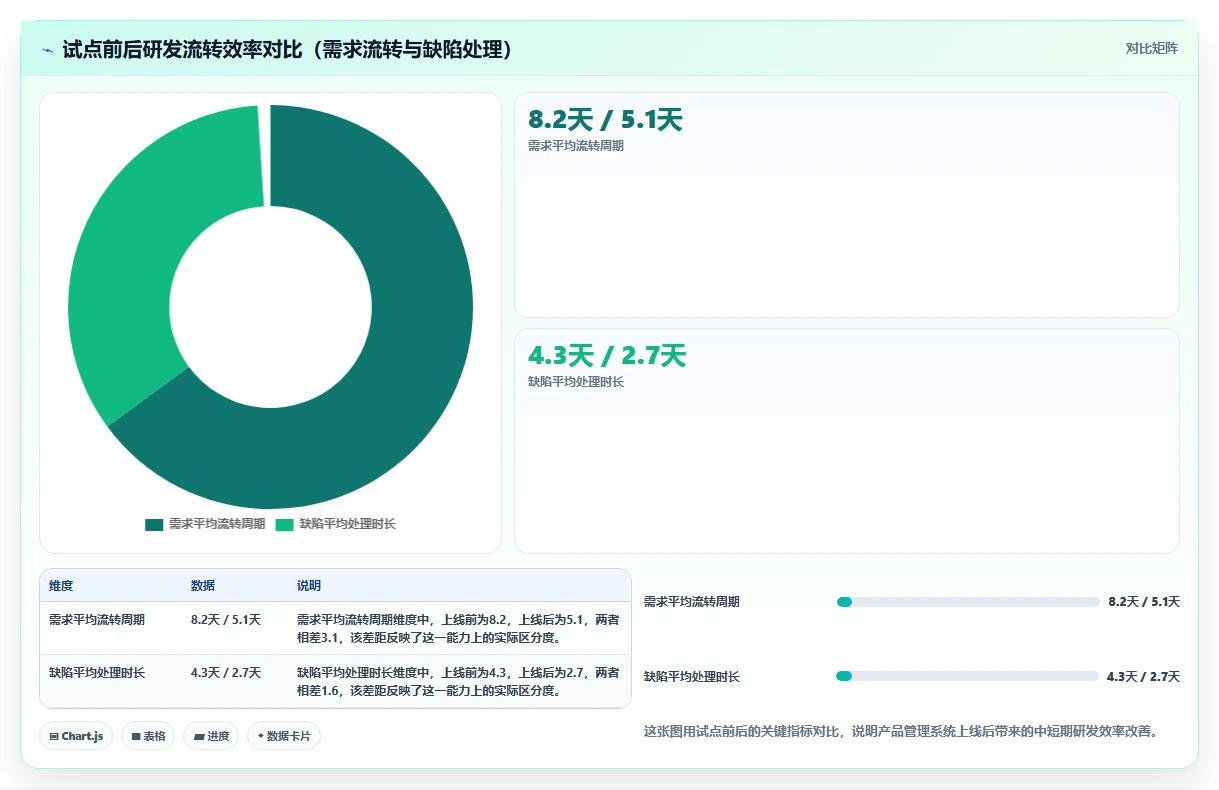Click the lightning icon beside the title
This screenshot has height=790, width=1219.
[48, 50]
